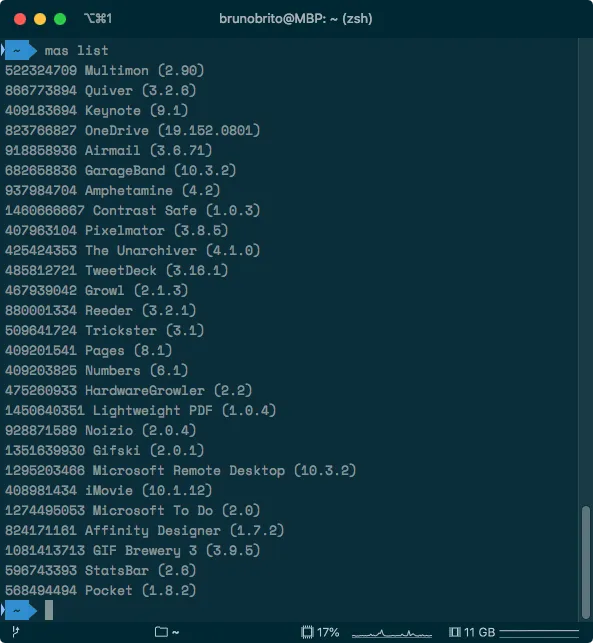The height and width of the screenshot is (643, 593).
Task: Click the folder icon in status bar
Action: [161, 632]
